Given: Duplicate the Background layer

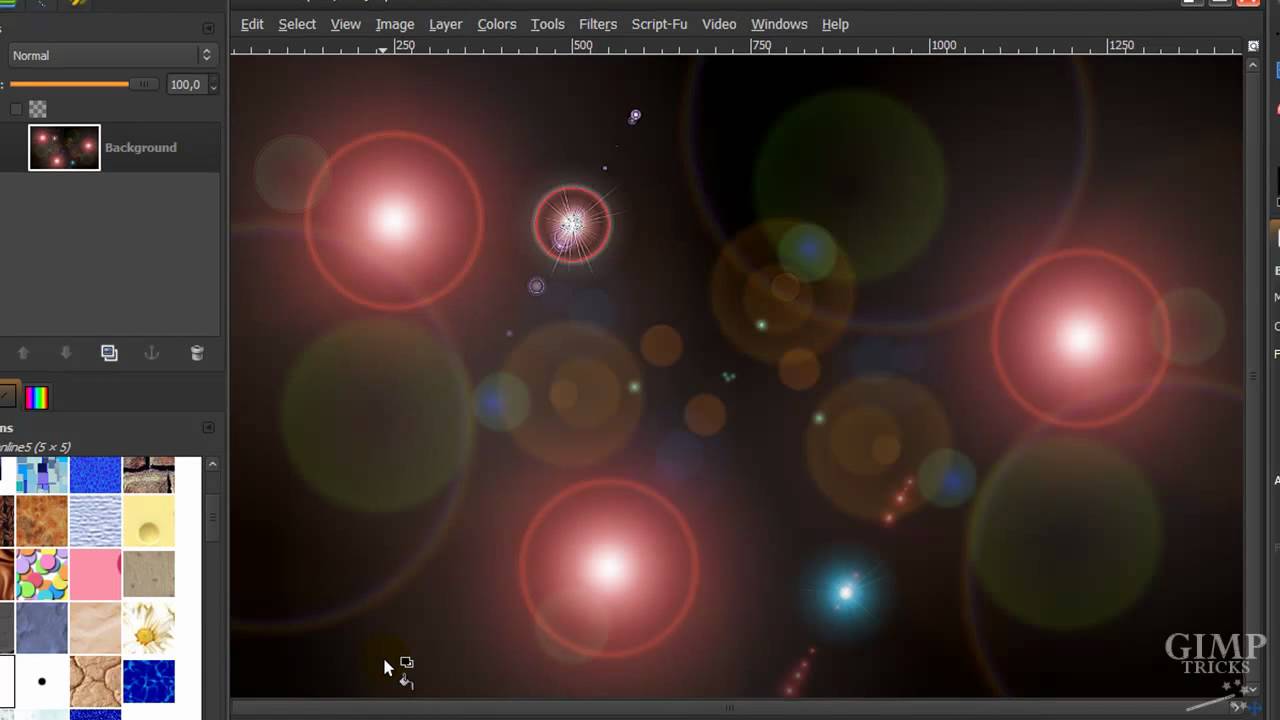Looking at the screenshot, I should 109,353.
